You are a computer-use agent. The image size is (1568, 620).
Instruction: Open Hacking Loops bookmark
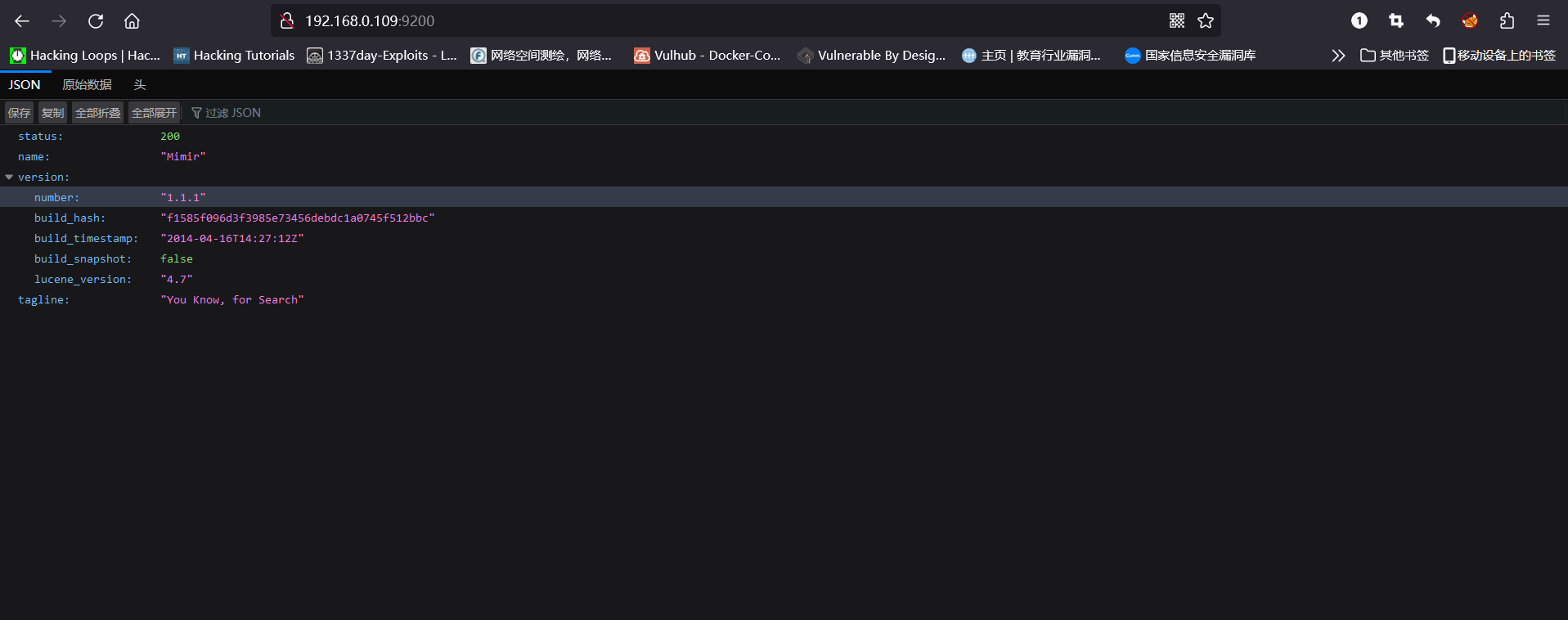click(85, 56)
